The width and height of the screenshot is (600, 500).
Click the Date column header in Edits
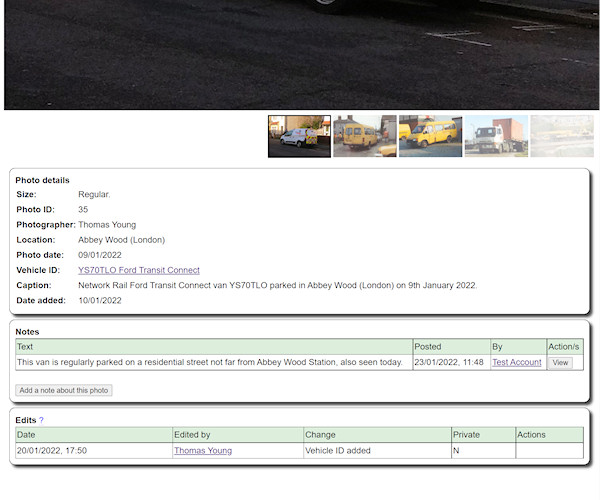point(26,435)
